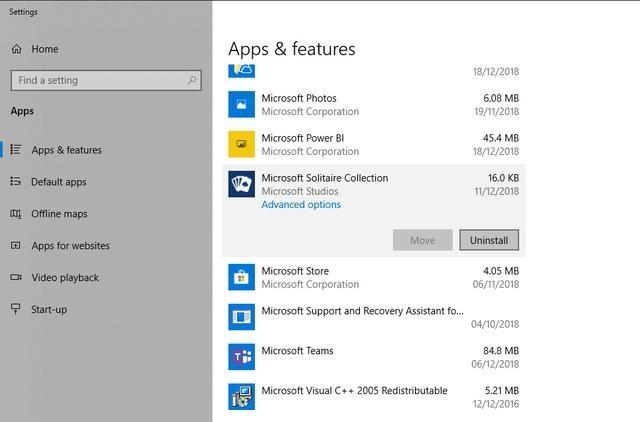This screenshot has width=640, height=422.
Task: Focus the Find a setting search box
Action: click(x=106, y=80)
